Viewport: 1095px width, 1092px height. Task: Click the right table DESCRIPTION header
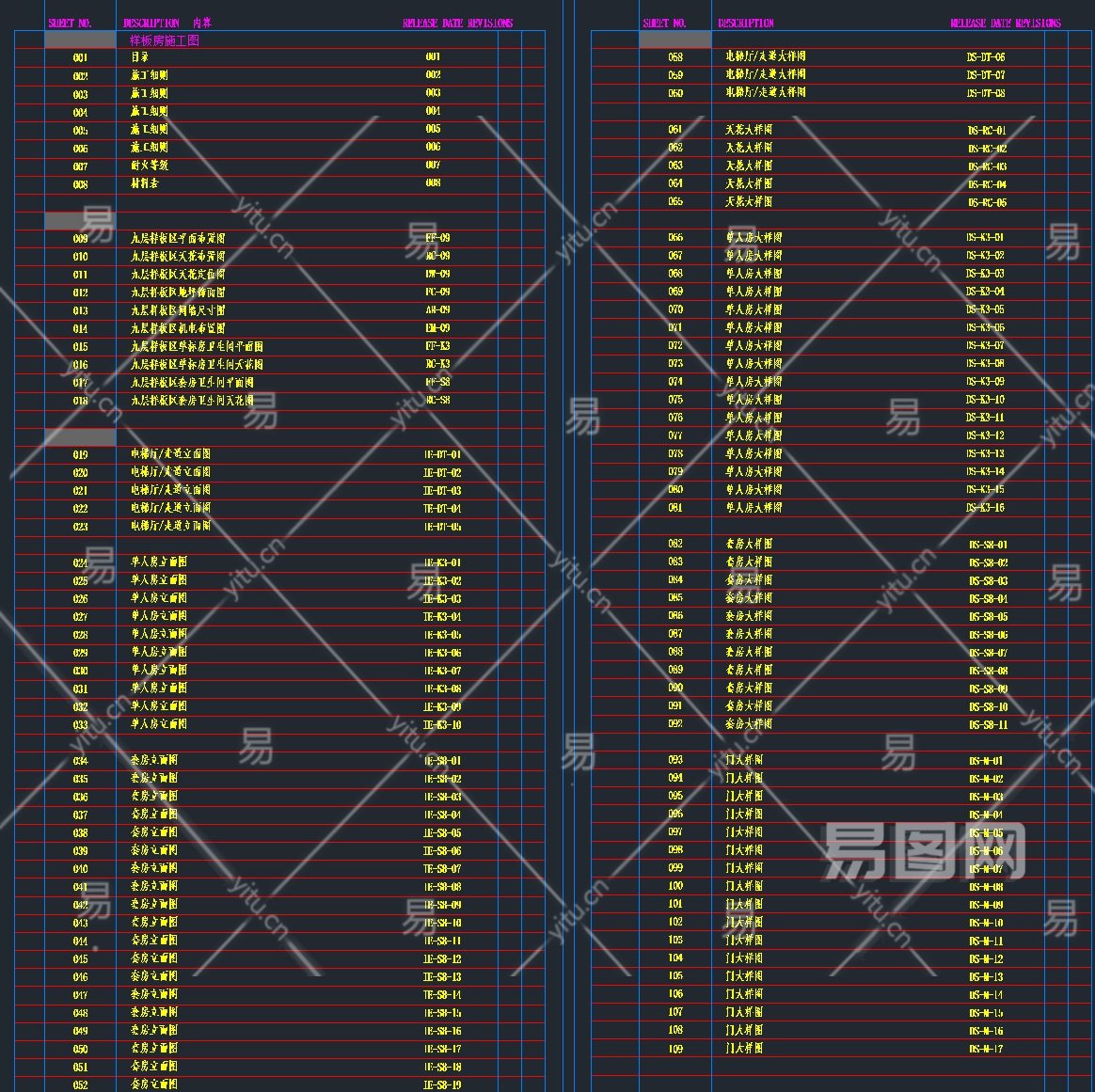pos(746,23)
